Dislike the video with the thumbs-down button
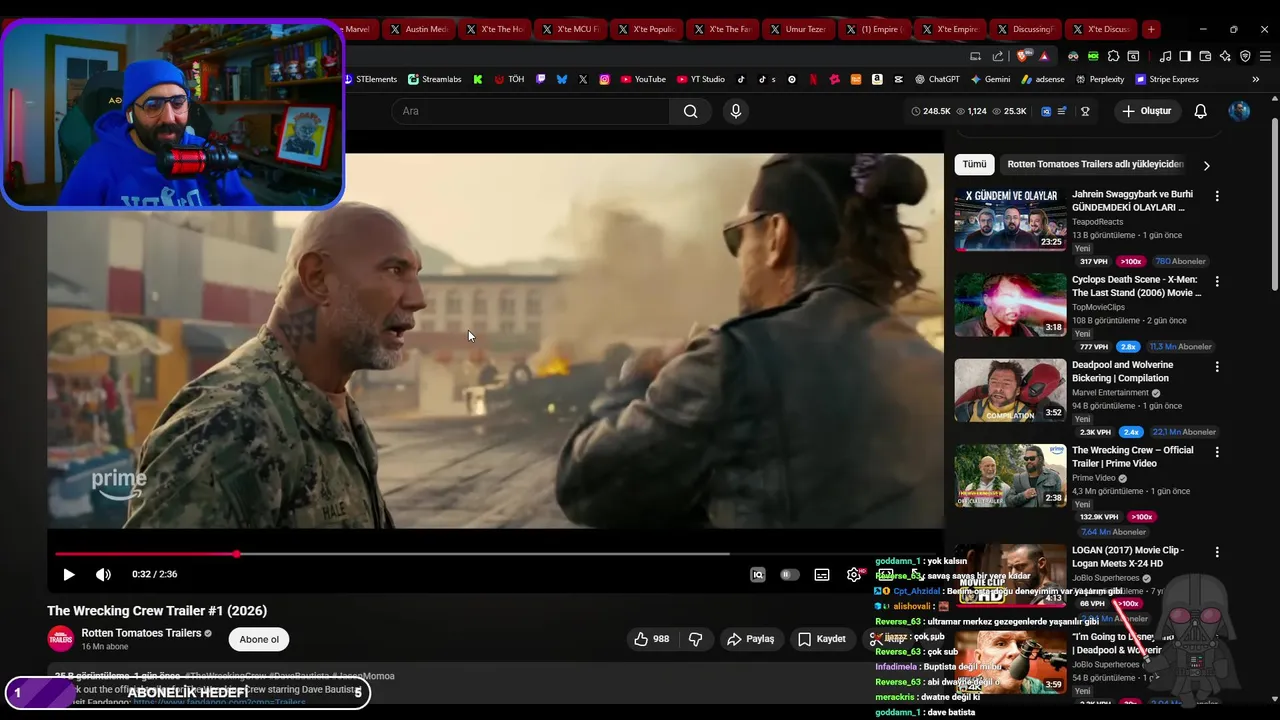The width and height of the screenshot is (1280, 720). 696,639
